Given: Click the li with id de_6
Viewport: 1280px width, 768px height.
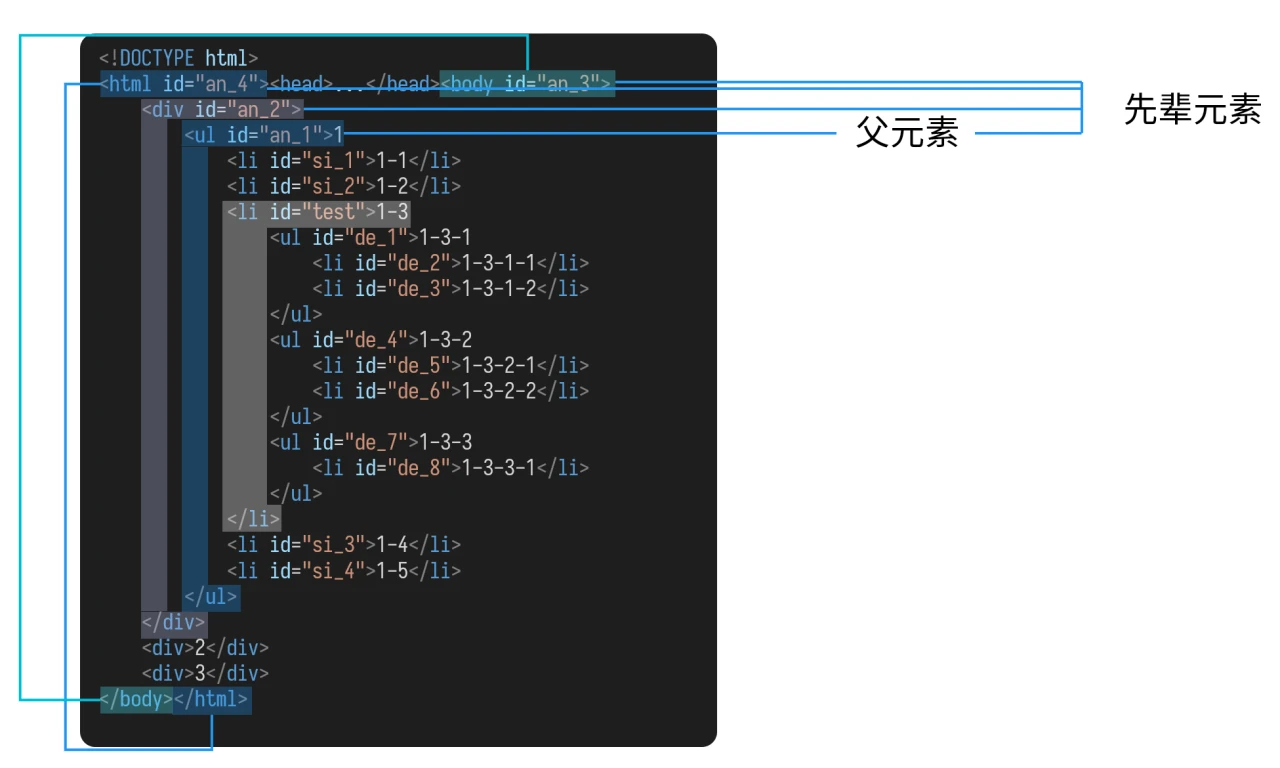Looking at the screenshot, I should [x=450, y=391].
